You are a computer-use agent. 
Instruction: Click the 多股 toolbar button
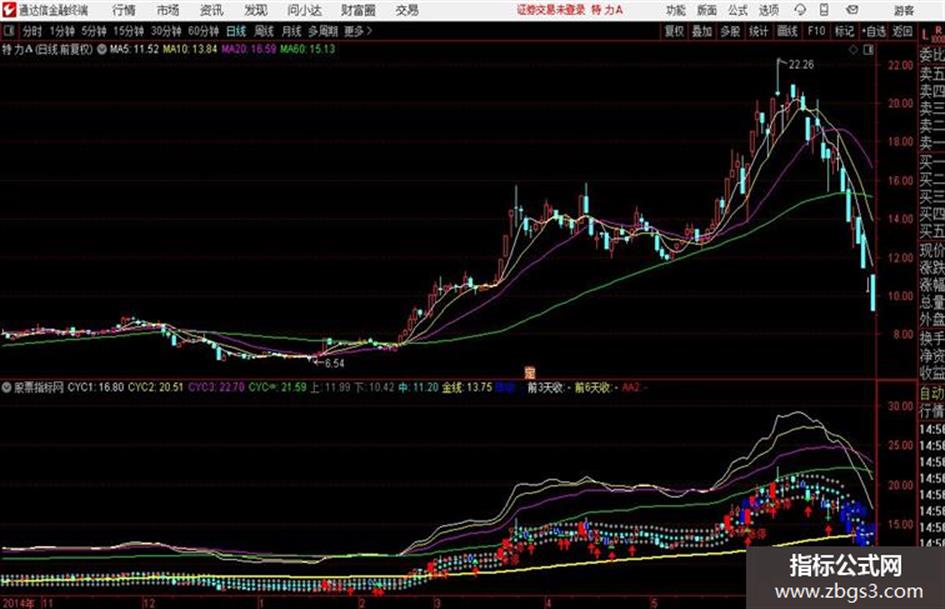pos(730,31)
